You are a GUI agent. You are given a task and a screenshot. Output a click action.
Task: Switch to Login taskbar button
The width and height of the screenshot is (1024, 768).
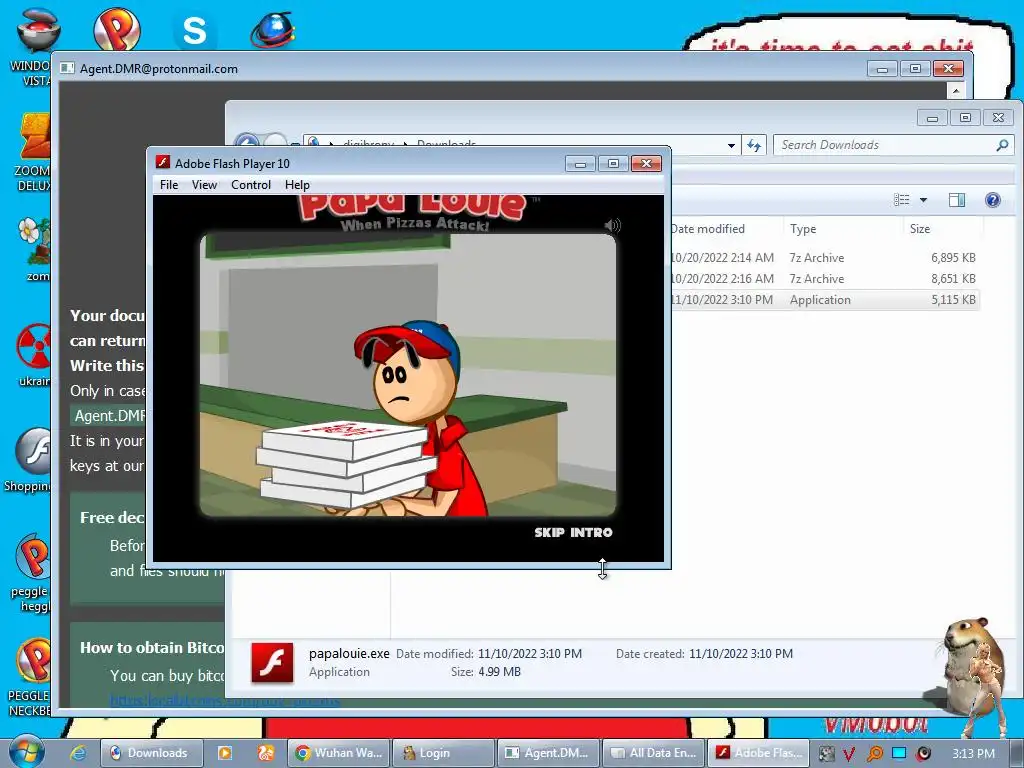pyautogui.click(x=443, y=753)
